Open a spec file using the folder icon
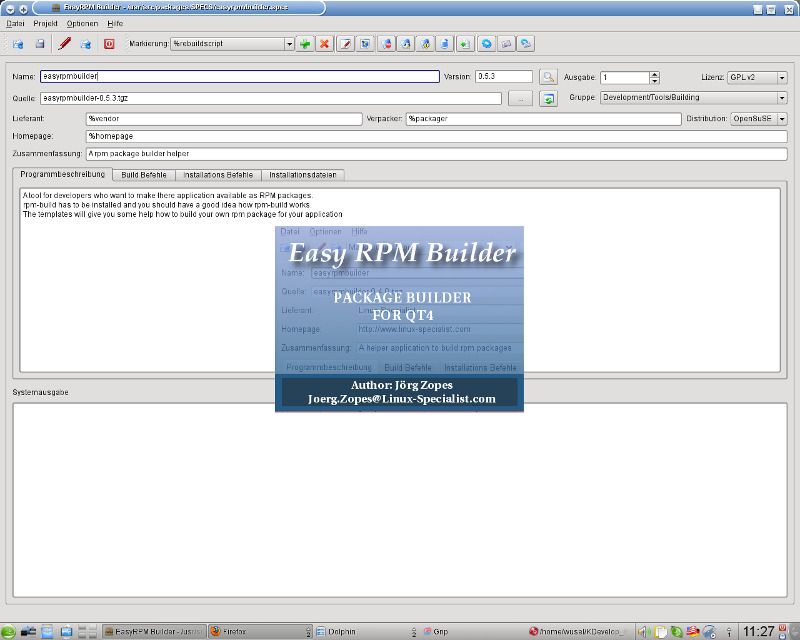This screenshot has width=800, height=640. (18, 44)
